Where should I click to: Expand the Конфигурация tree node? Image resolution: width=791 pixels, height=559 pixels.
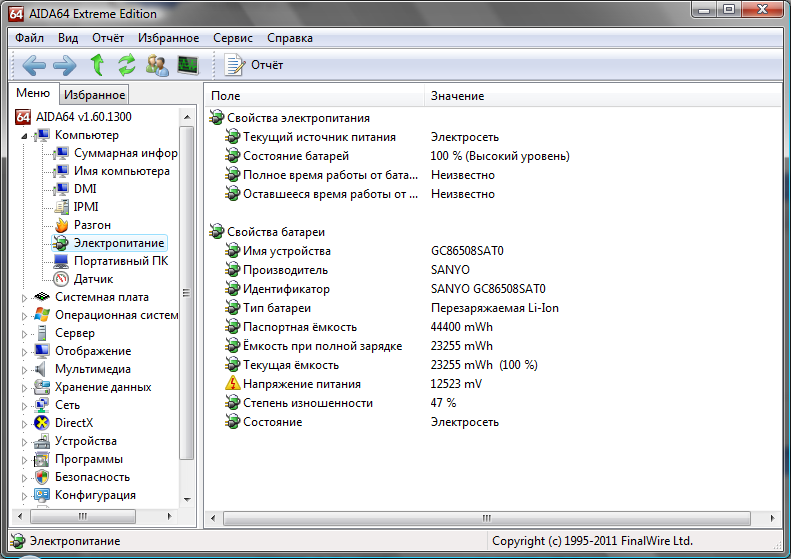click(24, 495)
